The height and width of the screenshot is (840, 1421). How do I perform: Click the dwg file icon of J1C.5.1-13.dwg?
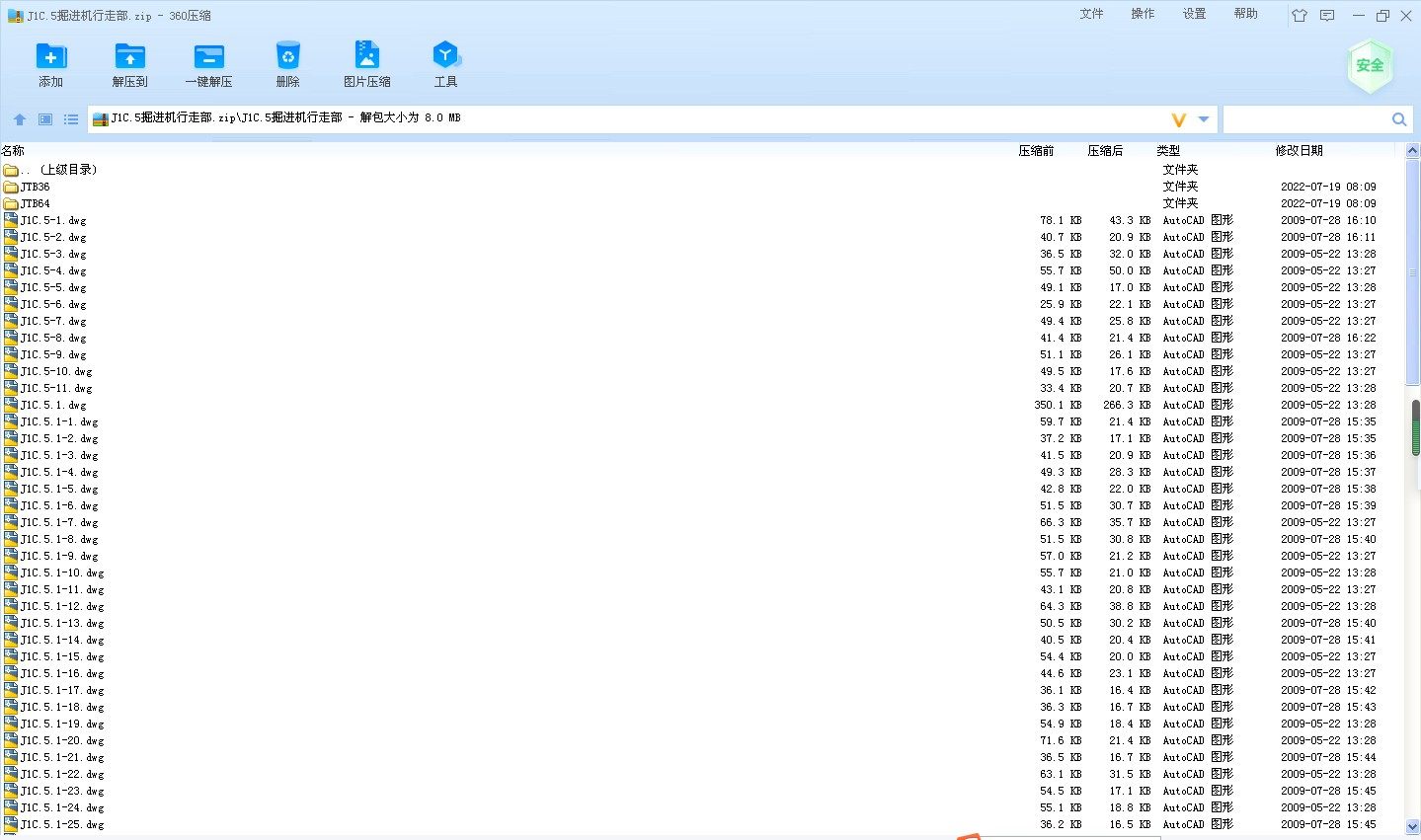pos(11,623)
